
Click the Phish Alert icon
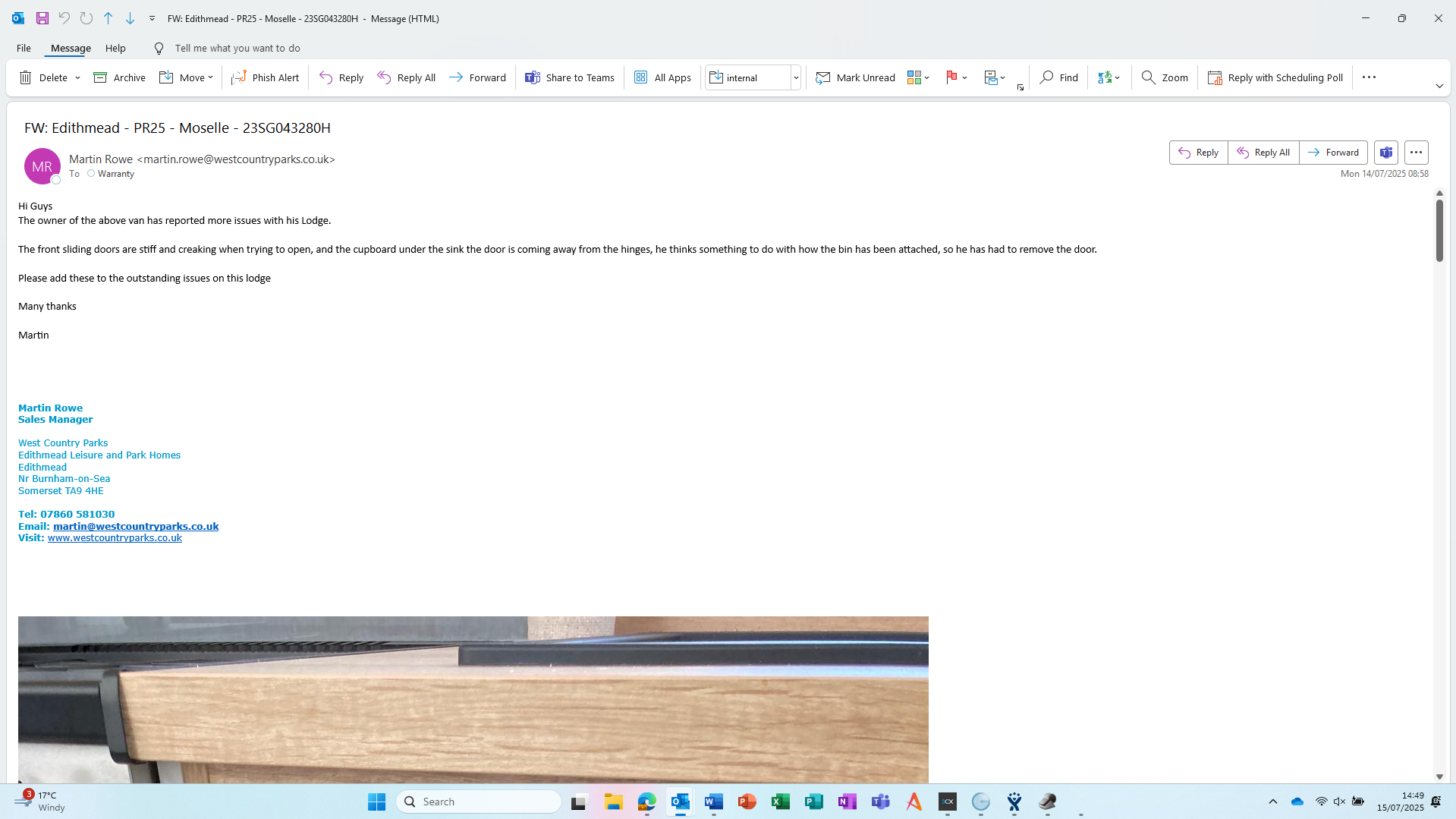(239, 77)
